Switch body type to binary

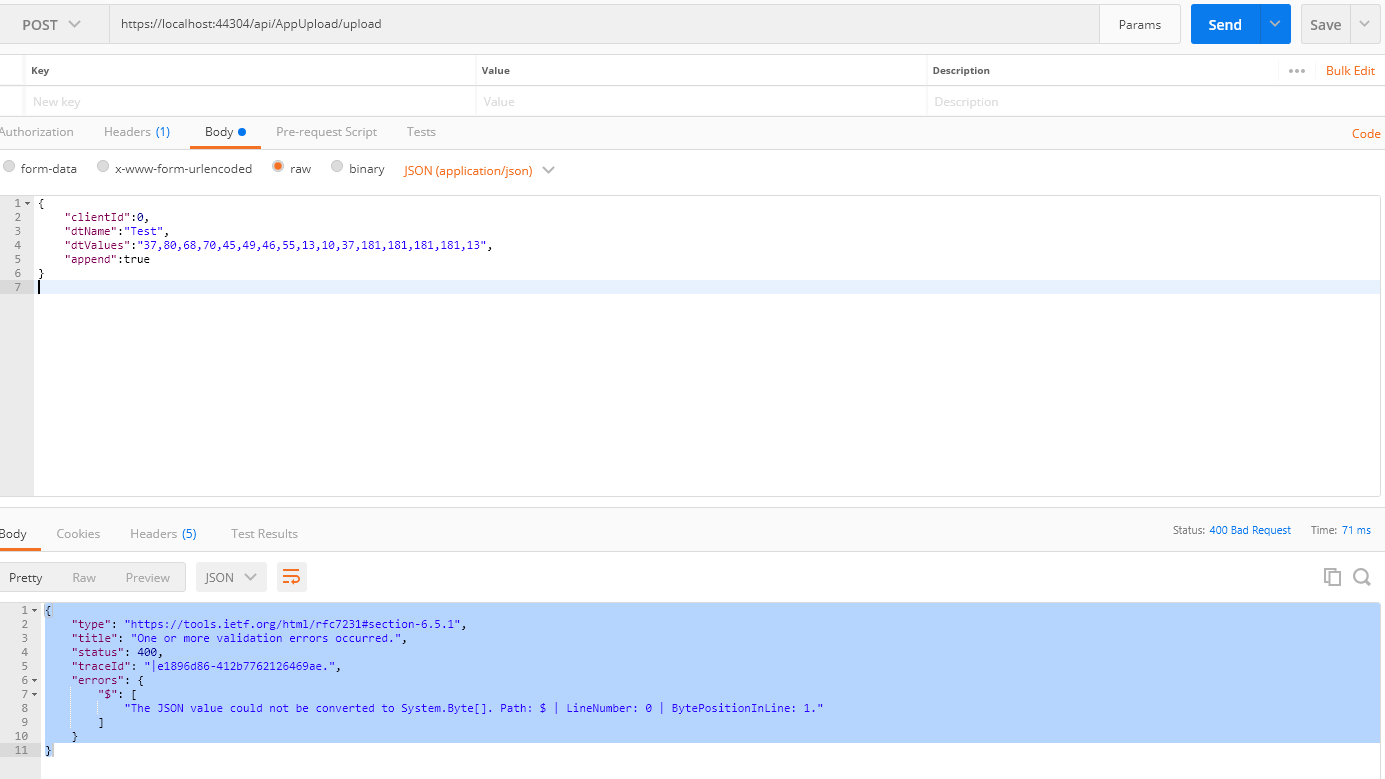pos(337,167)
